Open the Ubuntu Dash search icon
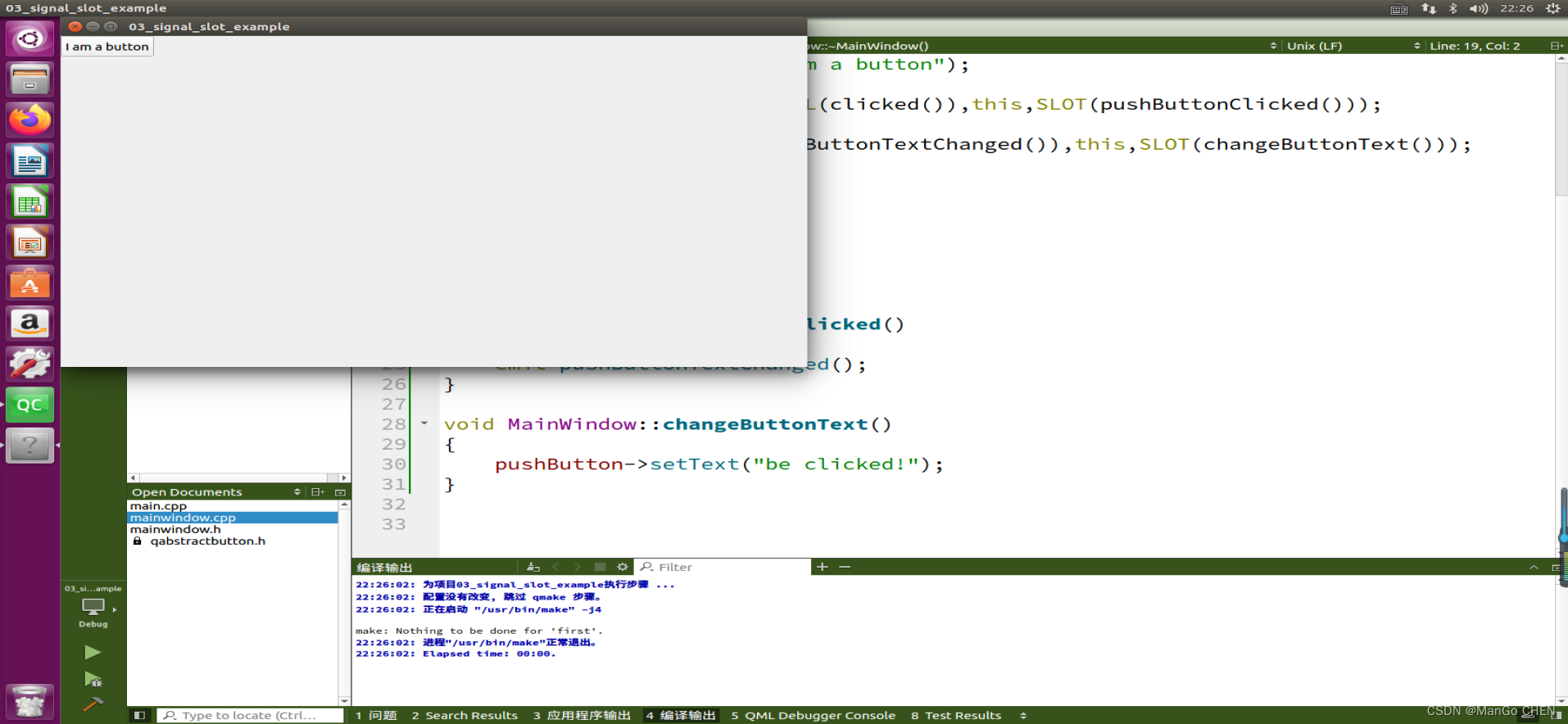1568x724 pixels. [29, 38]
